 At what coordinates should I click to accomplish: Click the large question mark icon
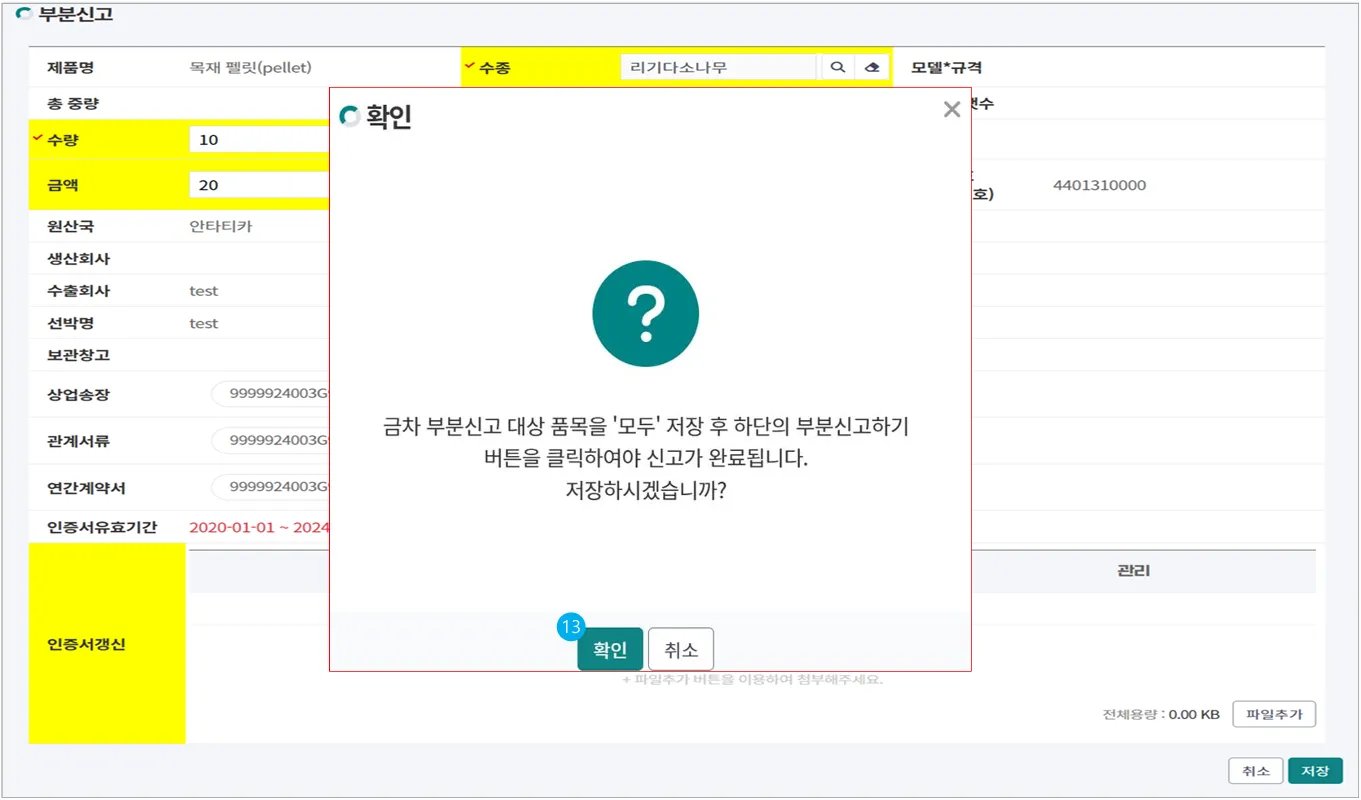pos(645,314)
